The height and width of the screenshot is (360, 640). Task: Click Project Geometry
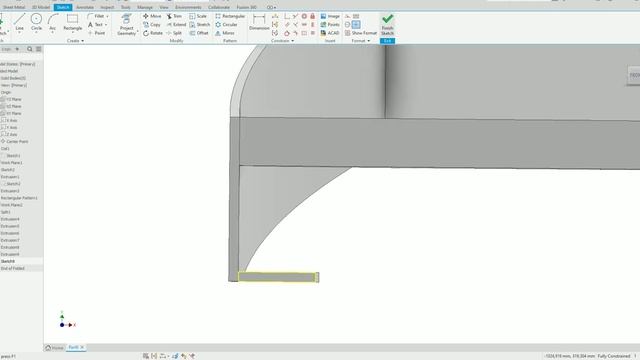point(127,24)
